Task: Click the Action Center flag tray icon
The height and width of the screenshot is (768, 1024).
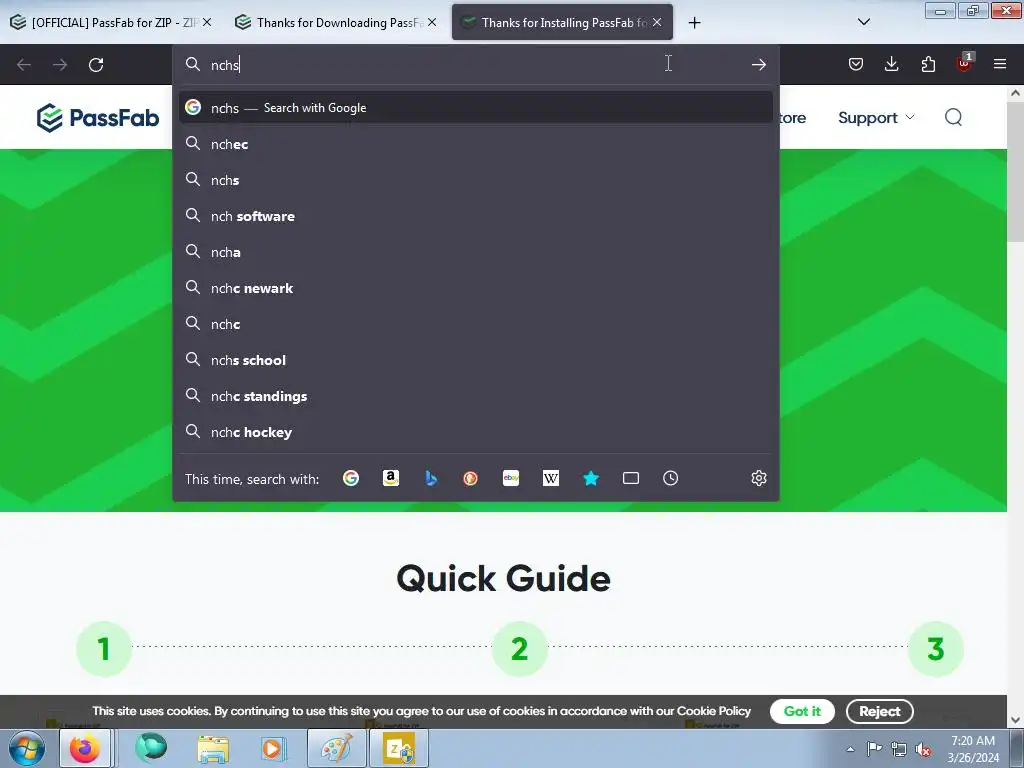Action: click(x=874, y=750)
